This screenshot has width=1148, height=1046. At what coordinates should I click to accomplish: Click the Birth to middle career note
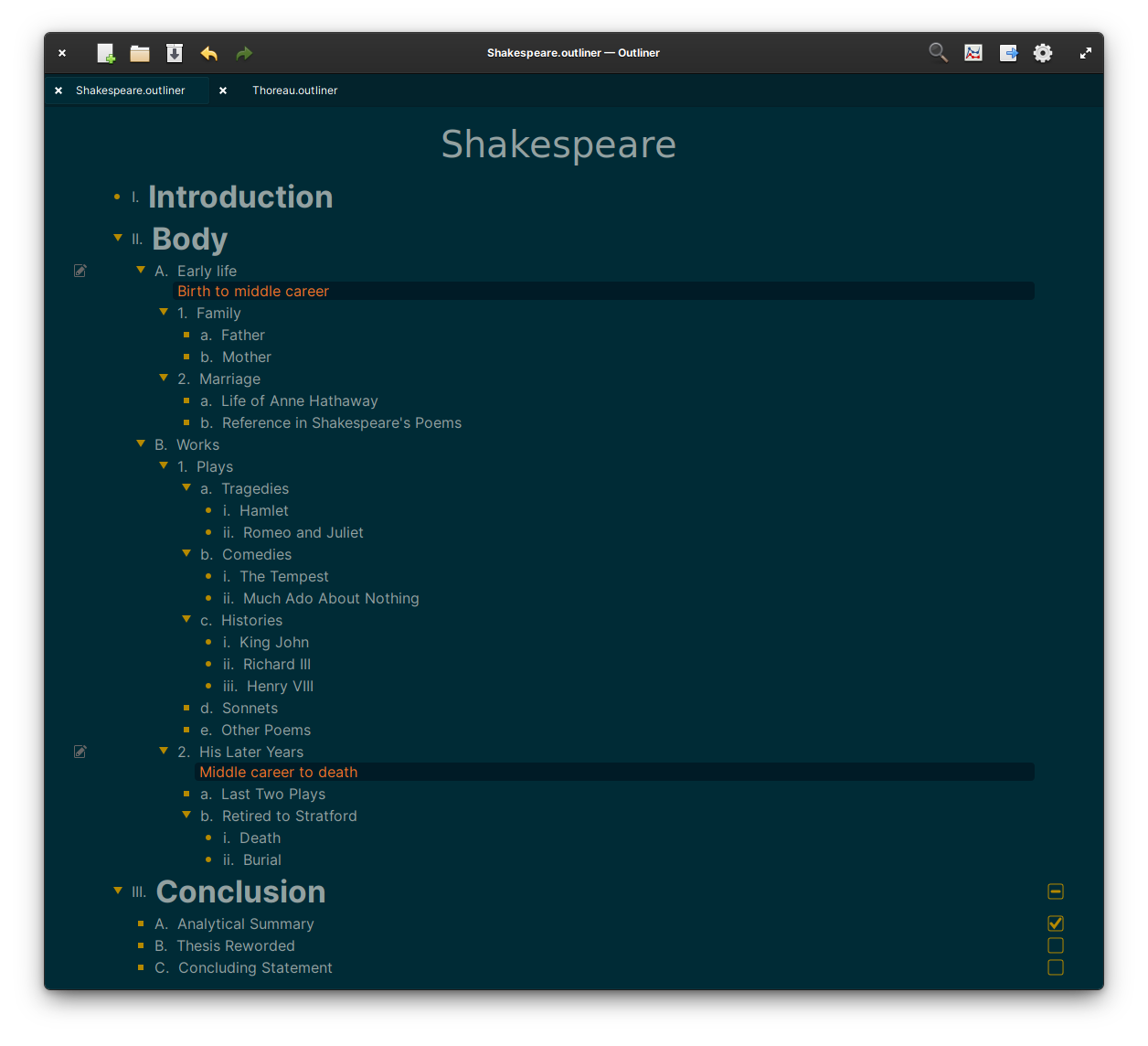(x=253, y=291)
